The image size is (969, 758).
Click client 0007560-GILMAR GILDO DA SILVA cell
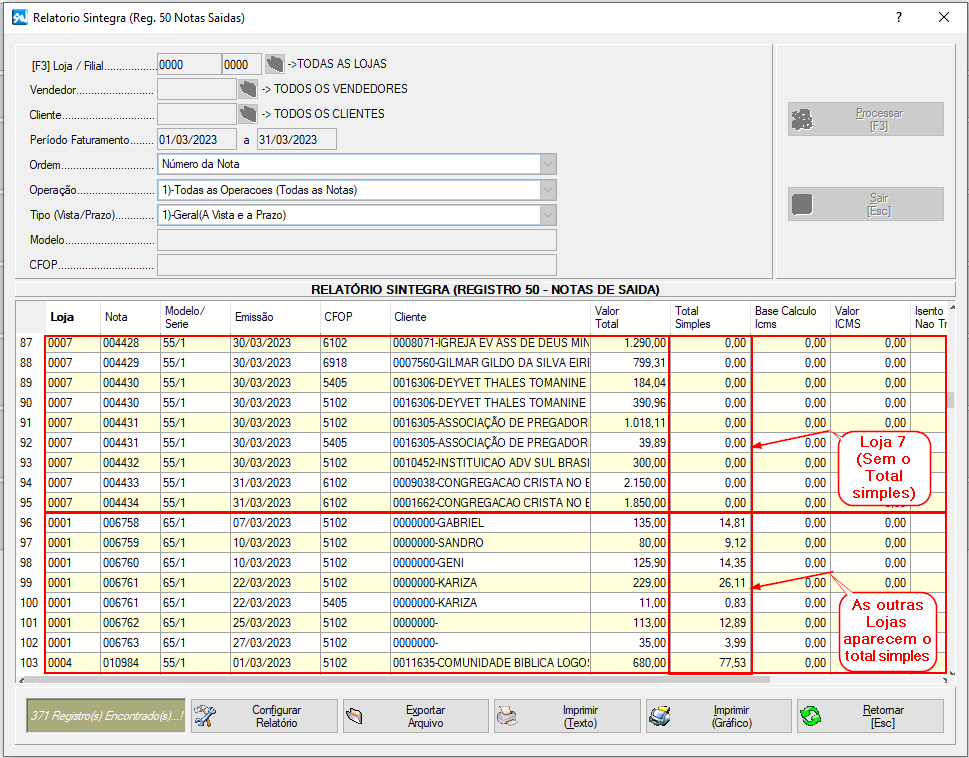coord(489,363)
